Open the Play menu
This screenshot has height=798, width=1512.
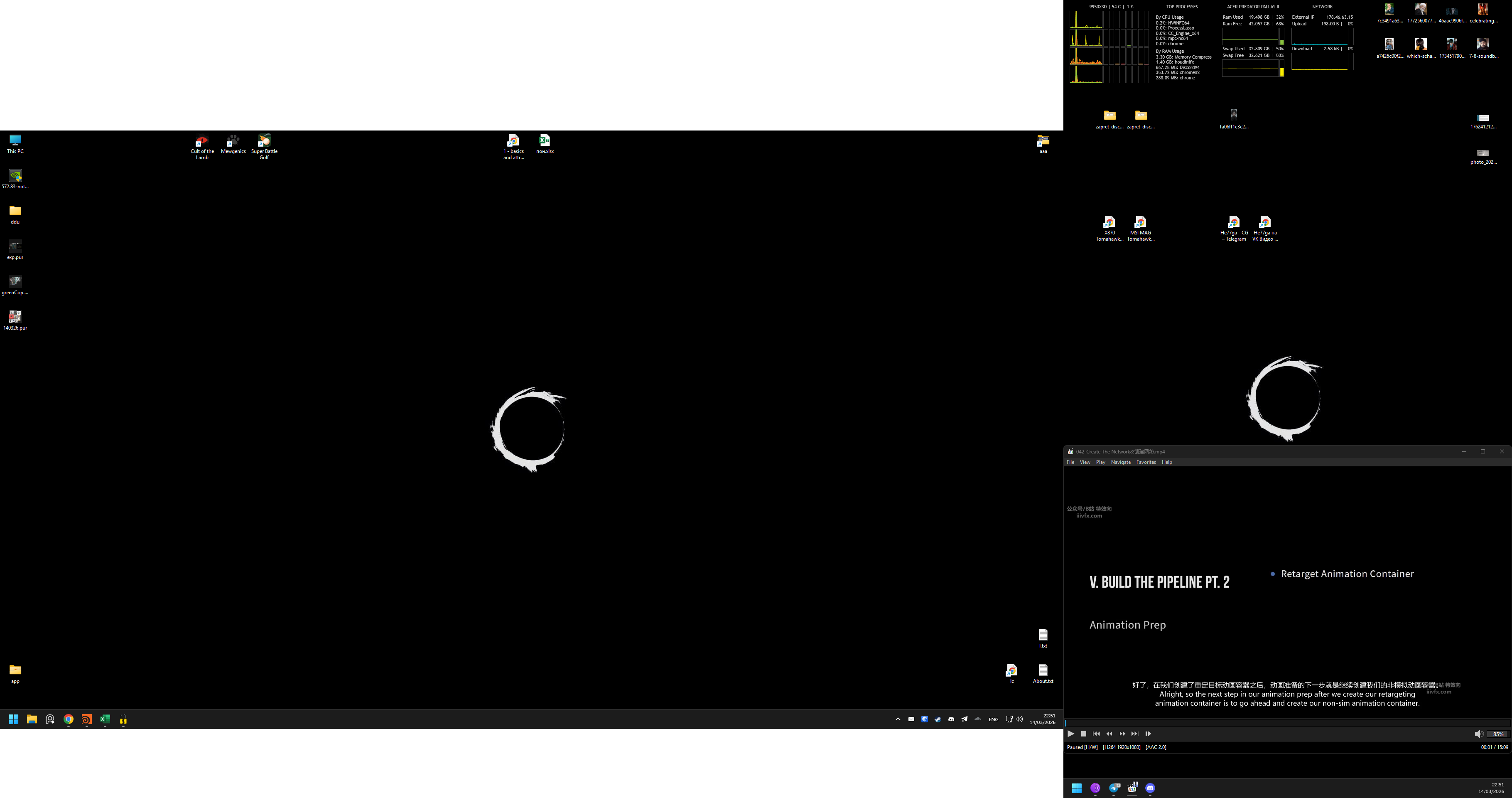pos(1100,462)
